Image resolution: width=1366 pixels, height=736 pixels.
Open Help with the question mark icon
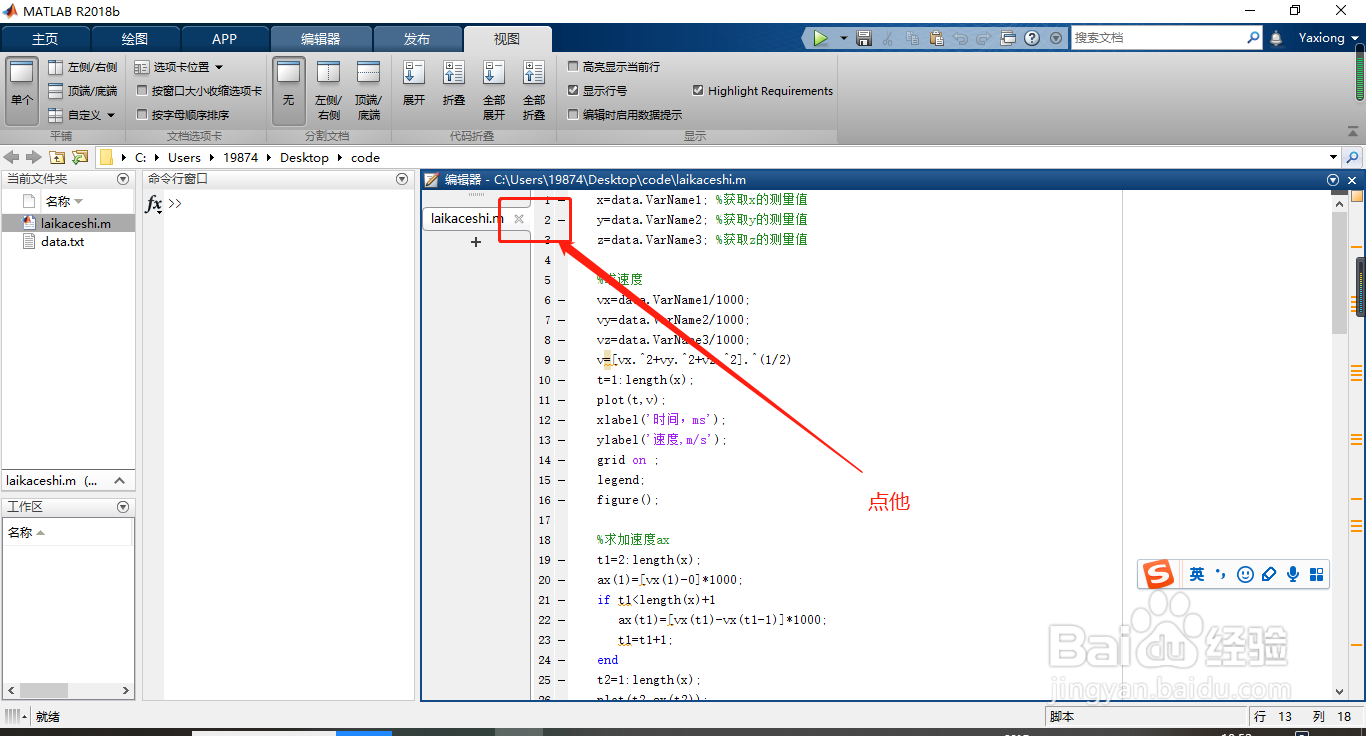(1032, 38)
